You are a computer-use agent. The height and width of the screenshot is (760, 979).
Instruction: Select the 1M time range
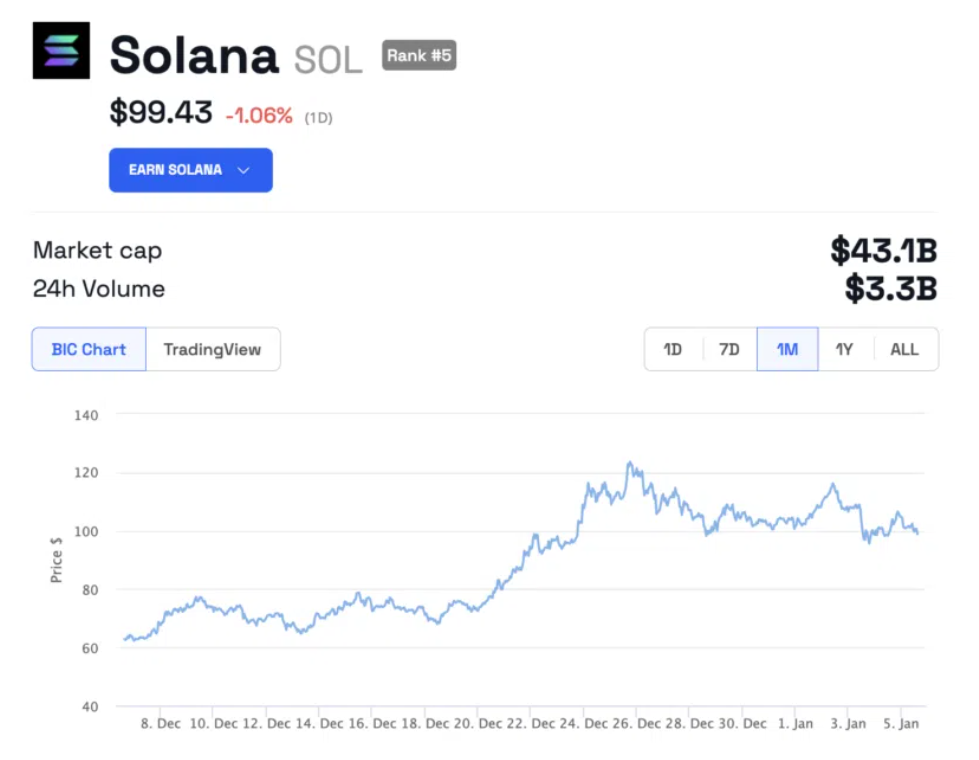coord(786,349)
